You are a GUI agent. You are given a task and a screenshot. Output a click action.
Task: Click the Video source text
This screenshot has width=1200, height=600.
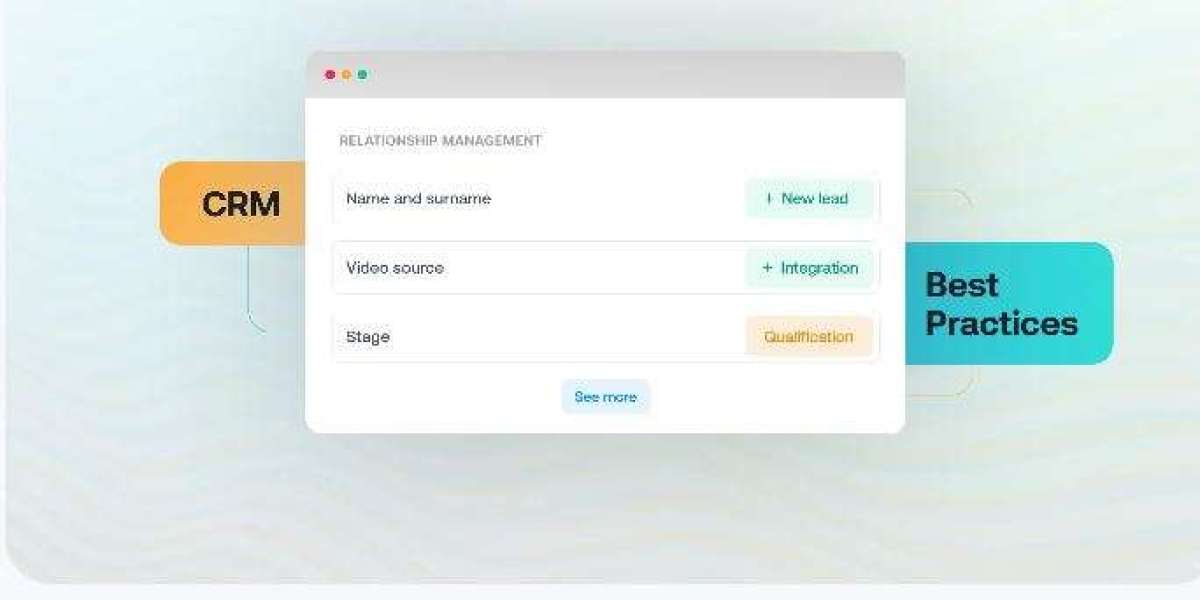click(x=395, y=268)
